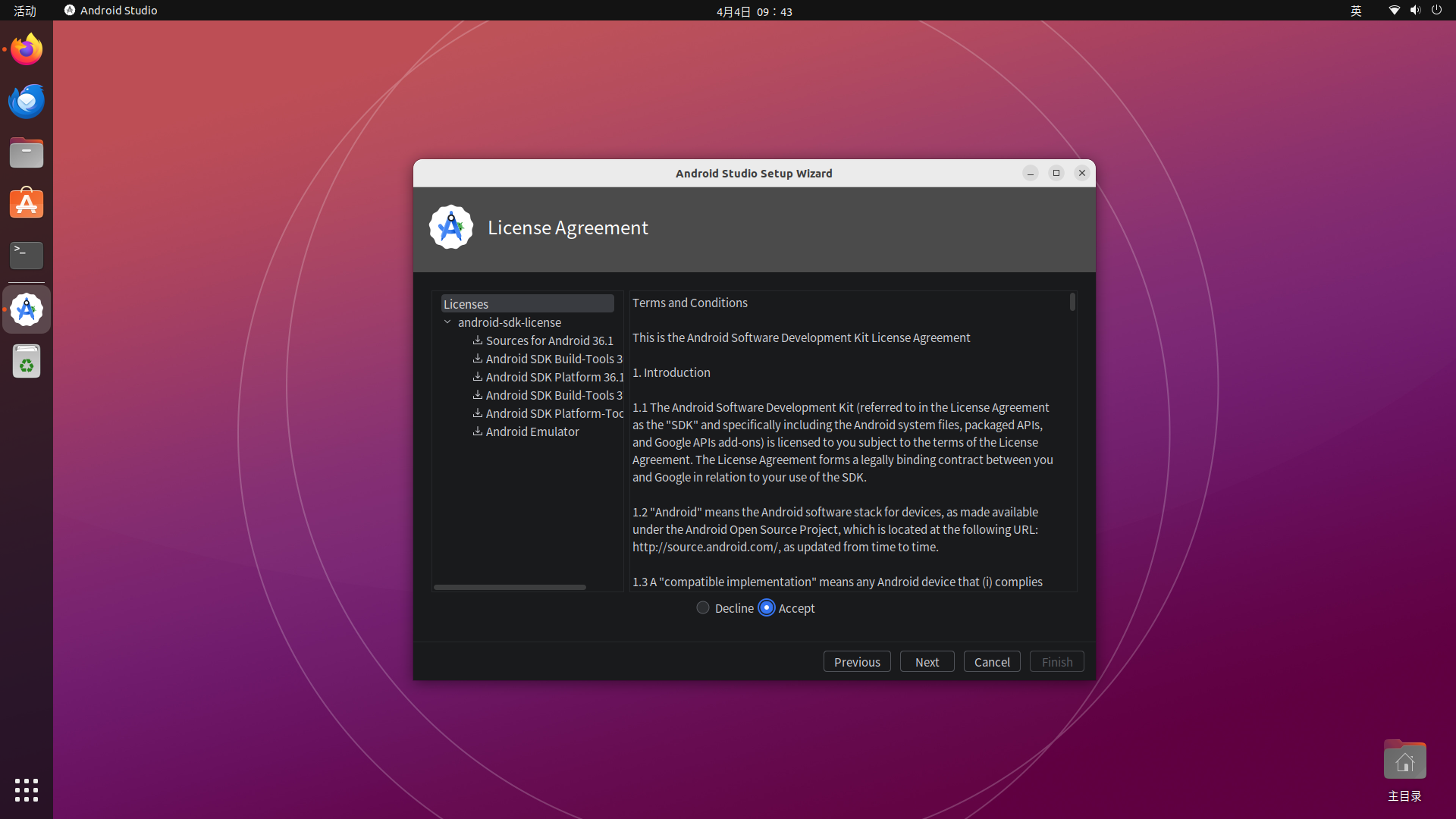
Task: Select the Decline radio button
Action: 703,607
